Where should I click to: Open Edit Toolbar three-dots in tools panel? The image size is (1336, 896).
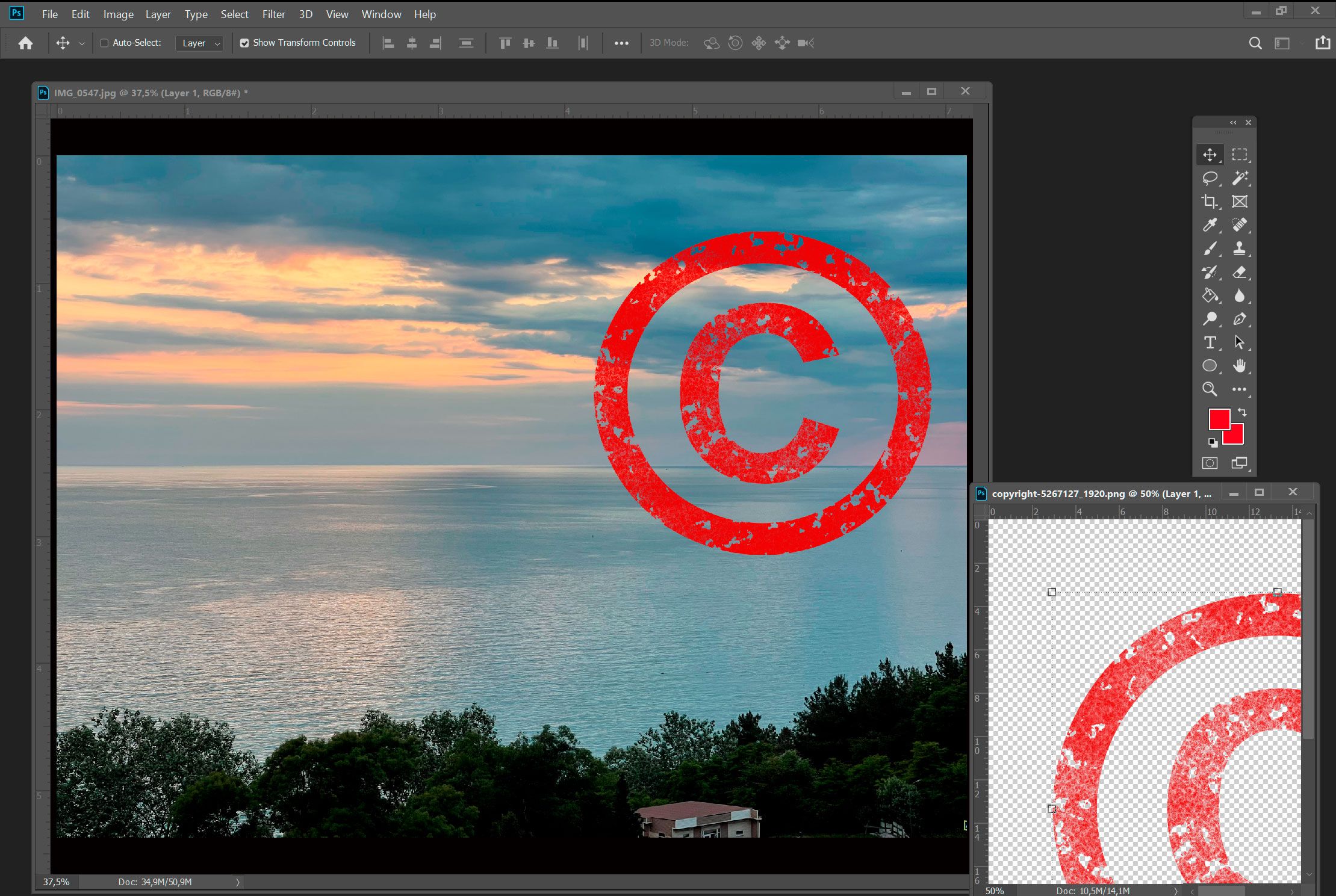(1239, 389)
